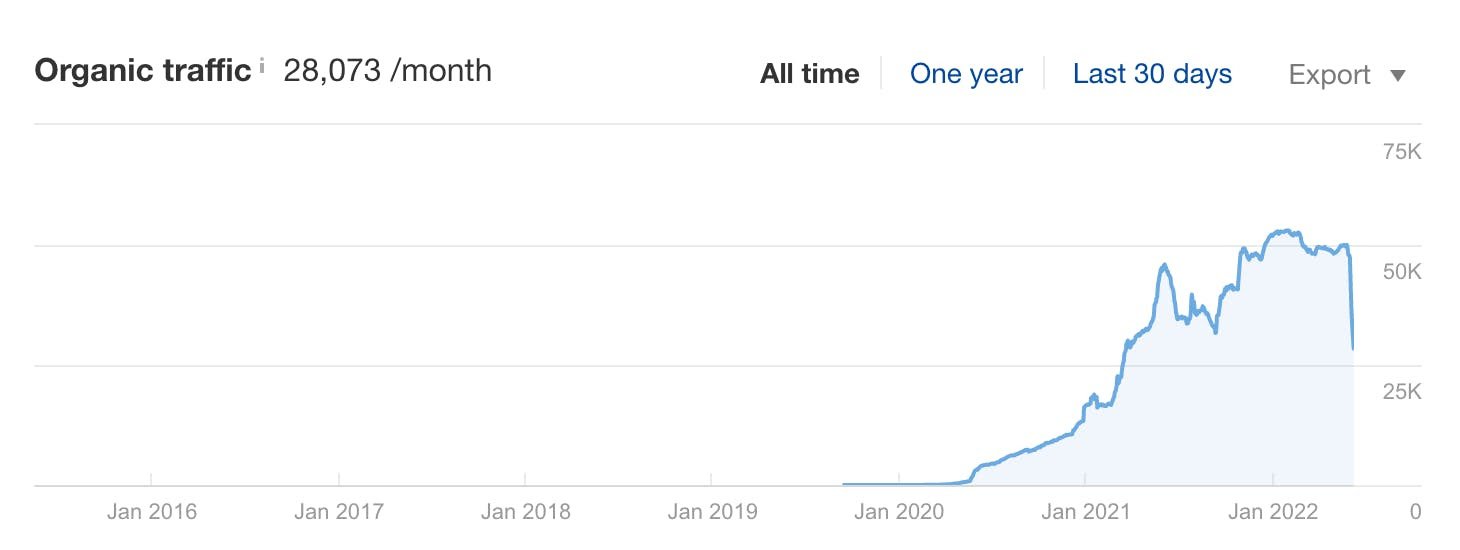Screen dimensions: 1460x550
Task: Click the mid-2021 traffic spike
Action: 1164,266
